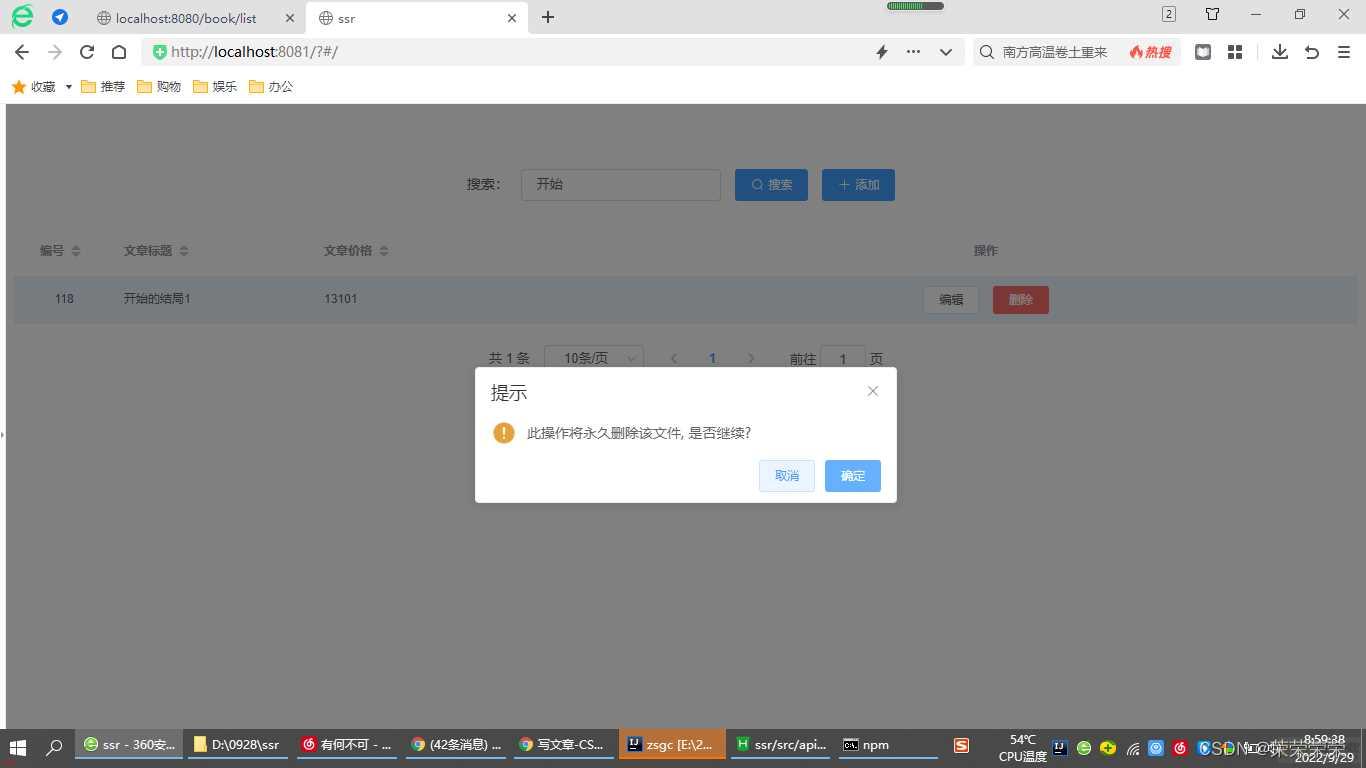Open the 办公 bookmarks folder
The height and width of the screenshot is (768, 1366).
coord(271,87)
